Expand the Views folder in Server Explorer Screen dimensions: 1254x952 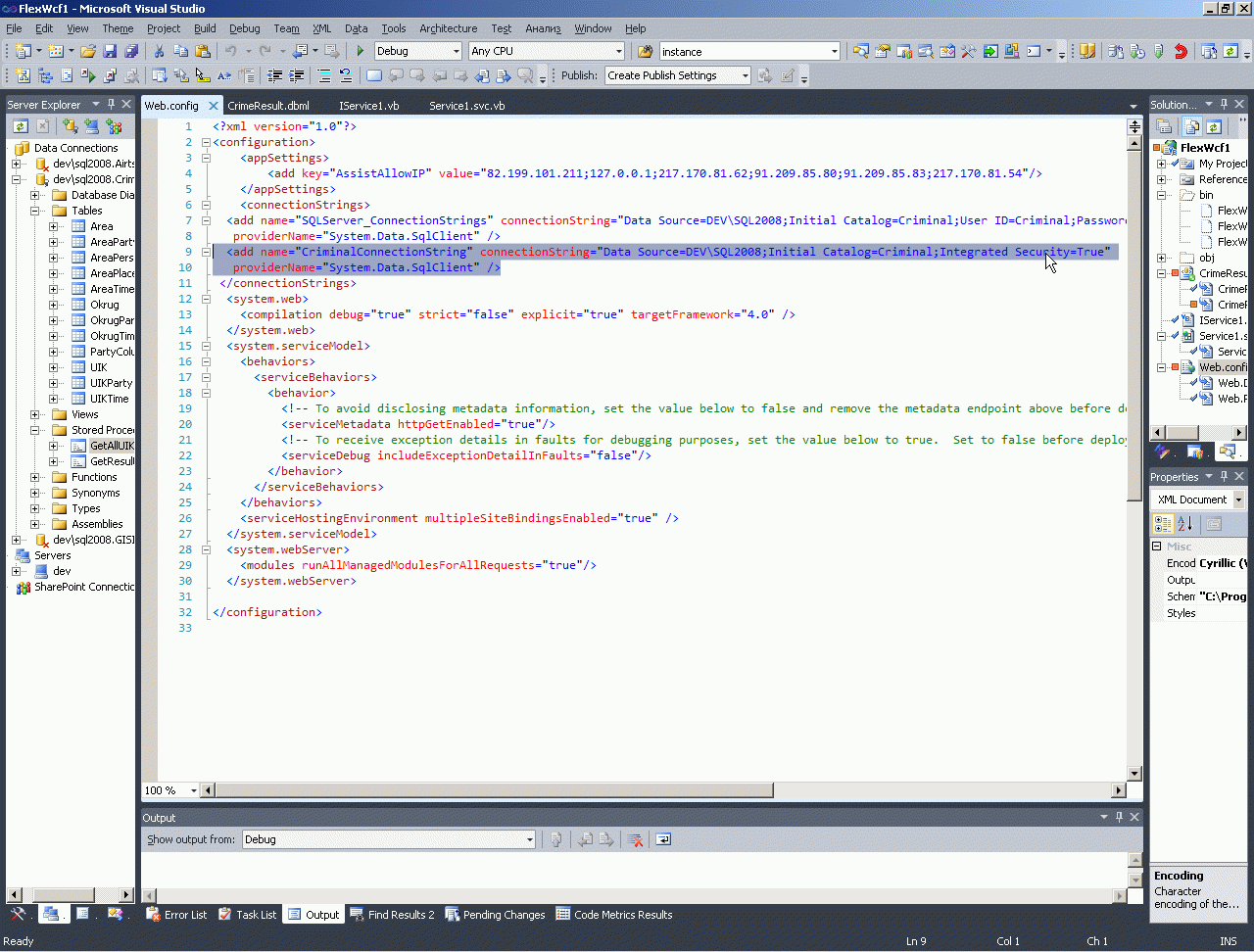34,414
